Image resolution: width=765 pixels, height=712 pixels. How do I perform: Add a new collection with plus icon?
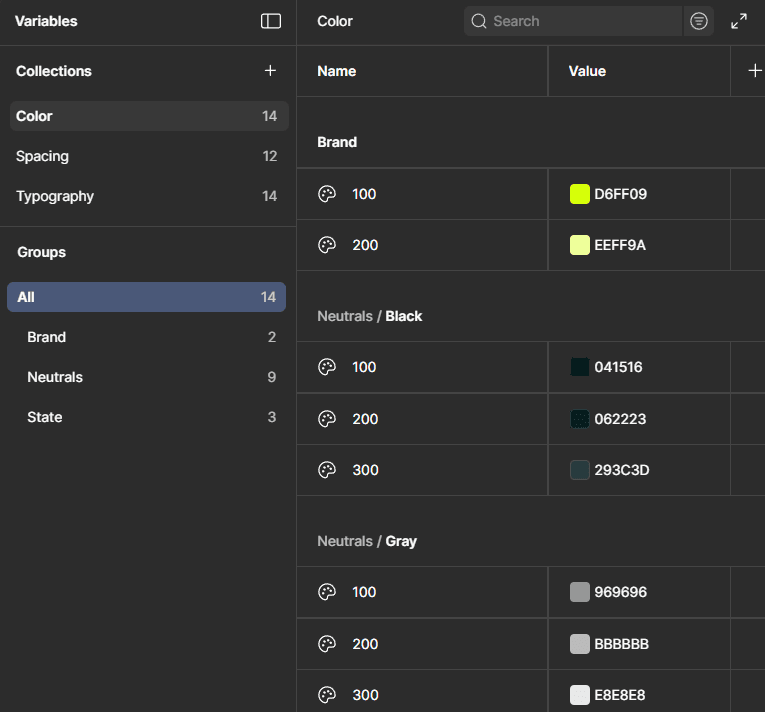(x=270, y=71)
